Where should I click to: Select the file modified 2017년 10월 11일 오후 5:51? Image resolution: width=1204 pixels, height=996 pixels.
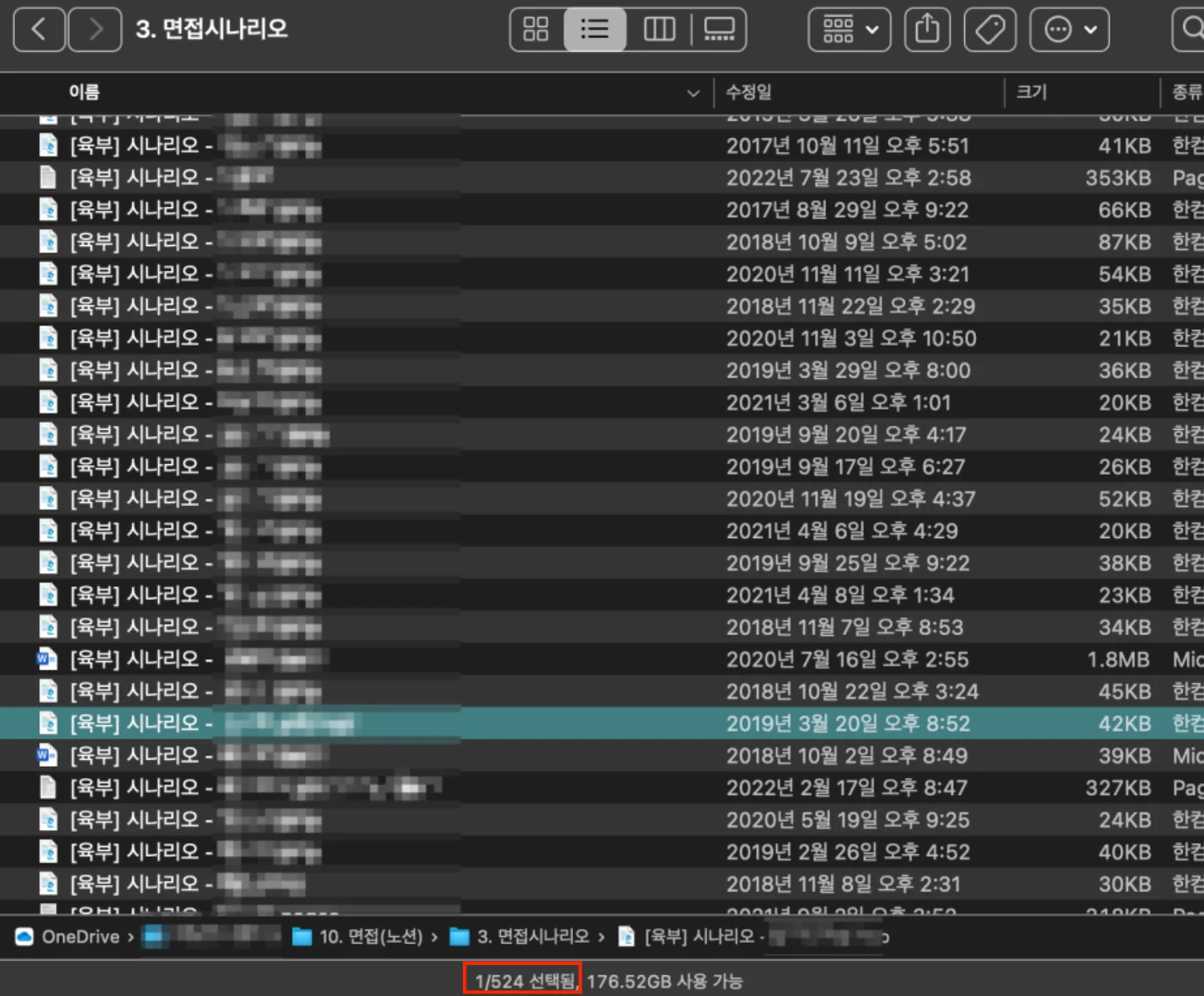click(x=602, y=146)
